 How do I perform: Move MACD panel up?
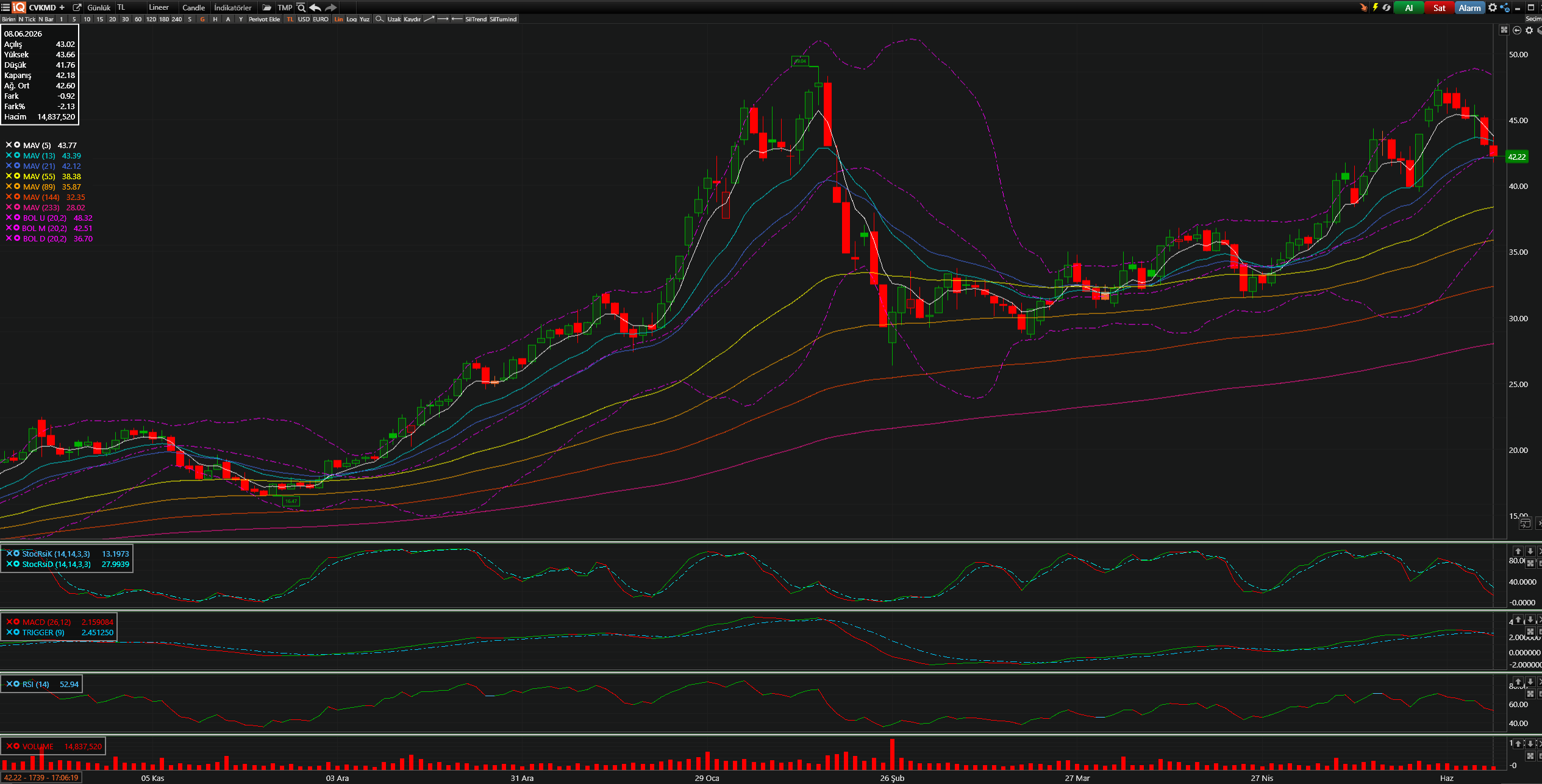tap(1518, 619)
